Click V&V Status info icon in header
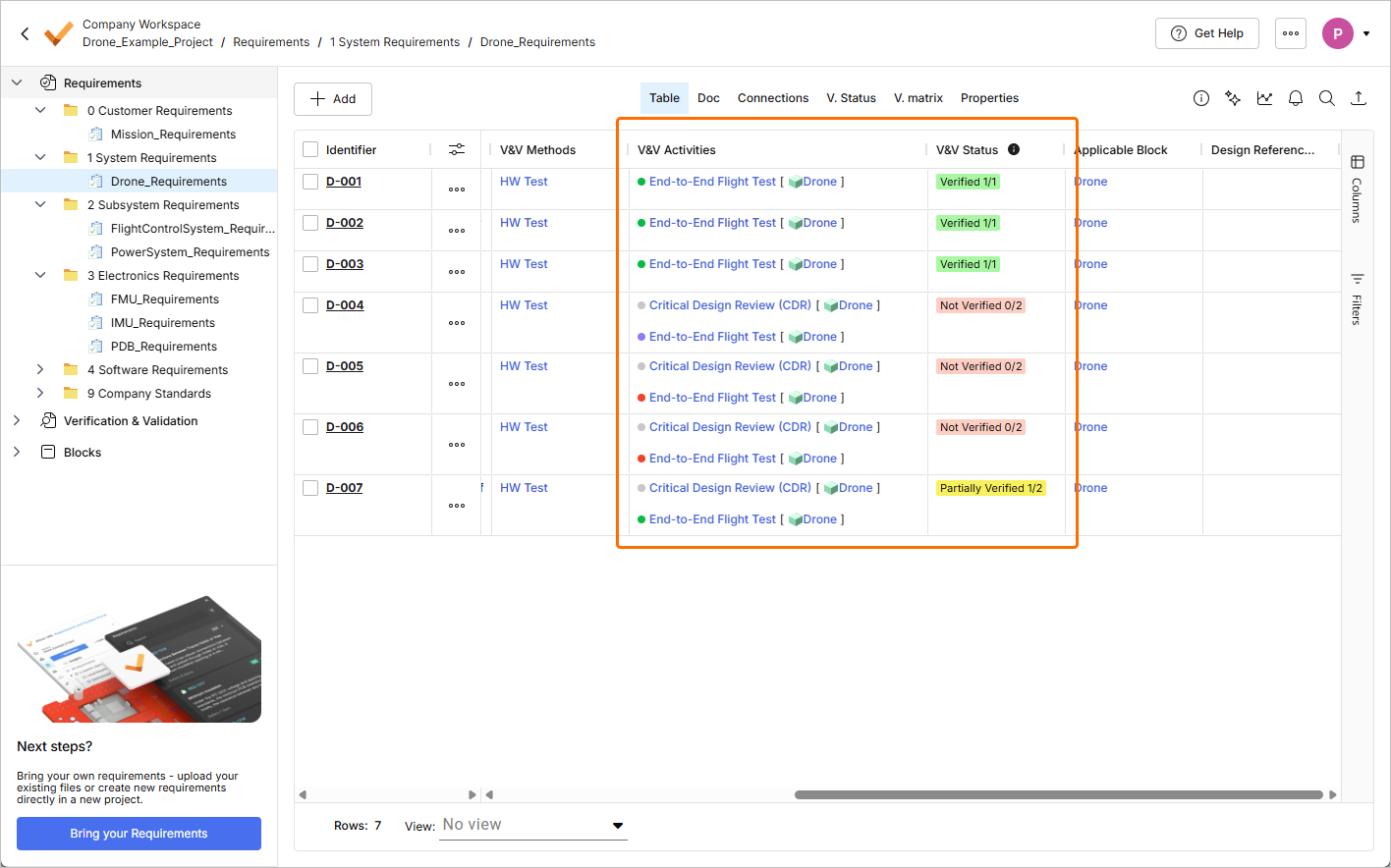Viewport: 1391px width, 868px height. [x=1014, y=149]
